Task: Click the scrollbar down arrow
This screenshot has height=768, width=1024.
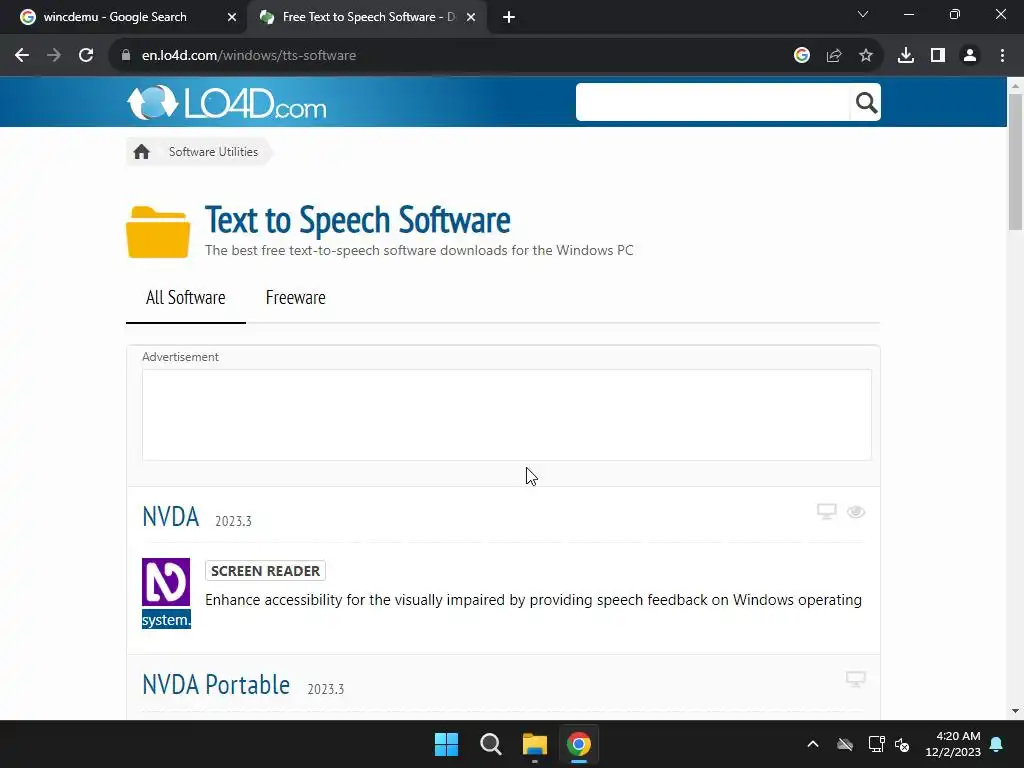Action: tap(1015, 711)
